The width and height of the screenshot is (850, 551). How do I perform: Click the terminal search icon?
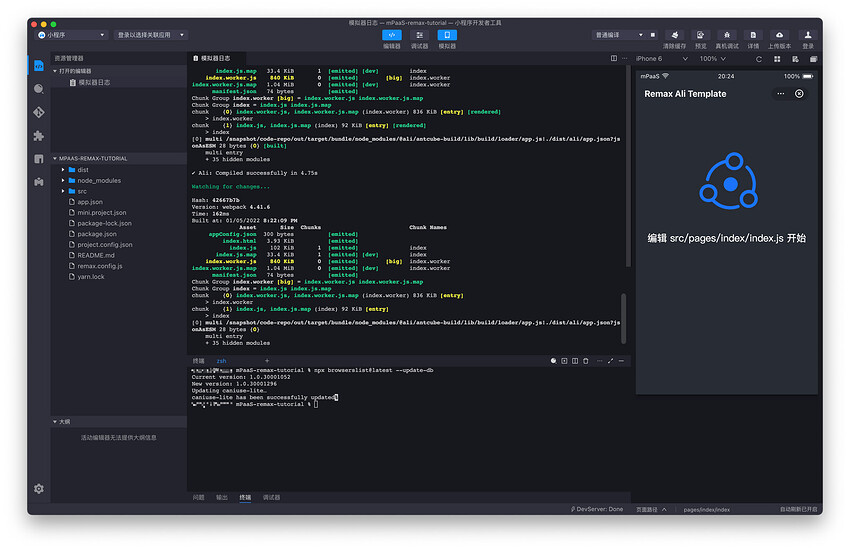pos(553,361)
